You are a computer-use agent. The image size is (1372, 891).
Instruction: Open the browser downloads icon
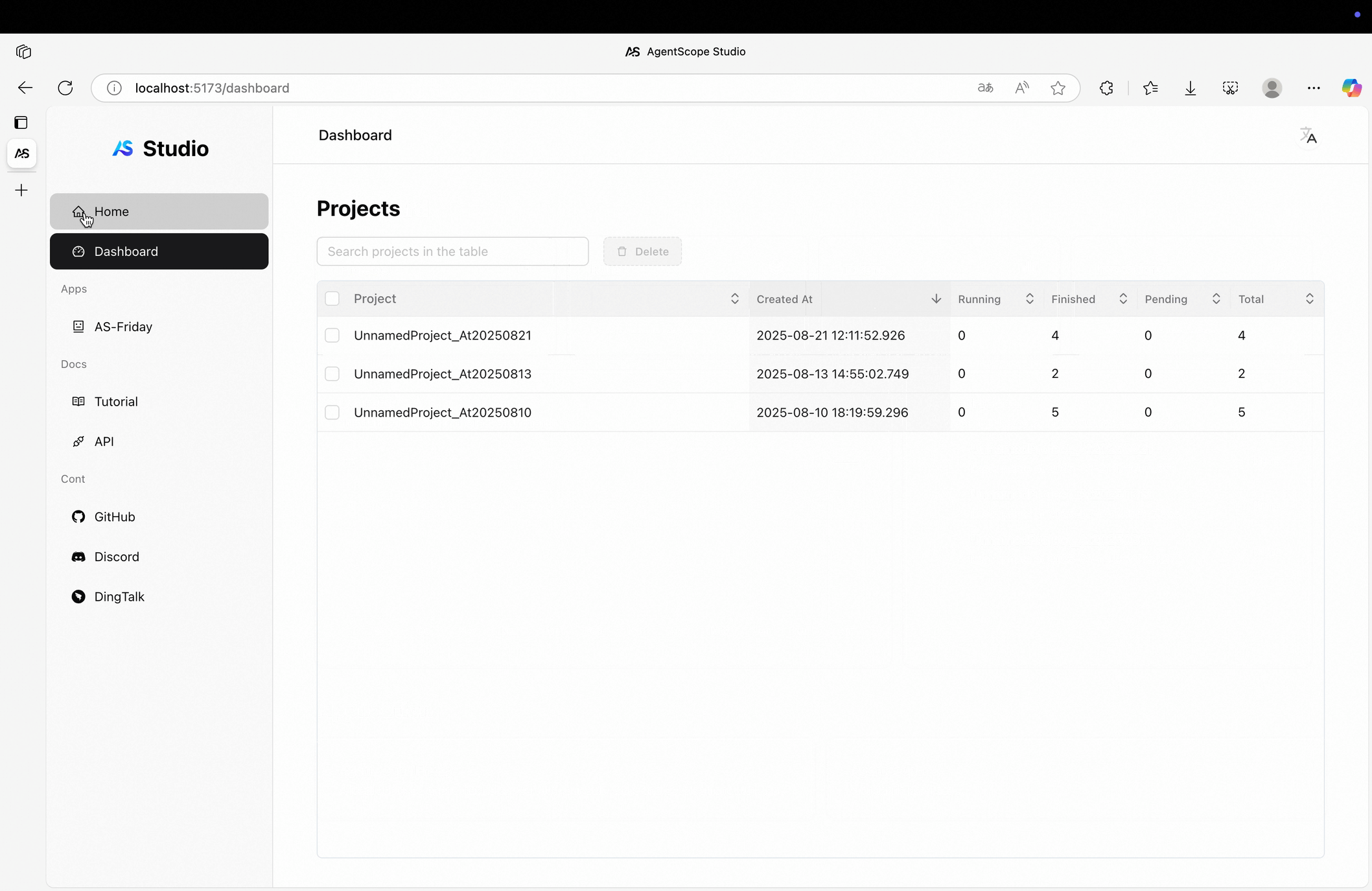pos(1190,87)
